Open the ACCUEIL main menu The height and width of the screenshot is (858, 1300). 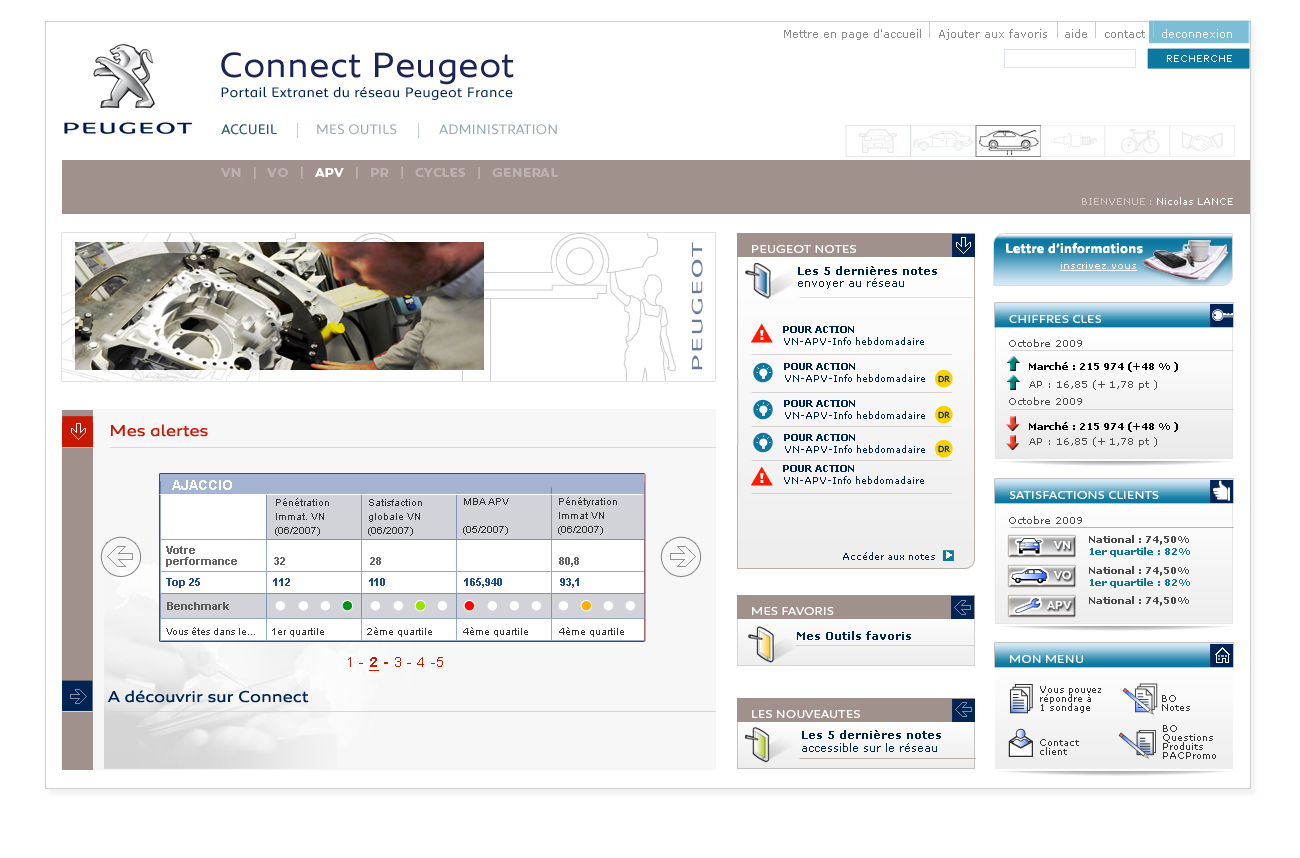(249, 129)
